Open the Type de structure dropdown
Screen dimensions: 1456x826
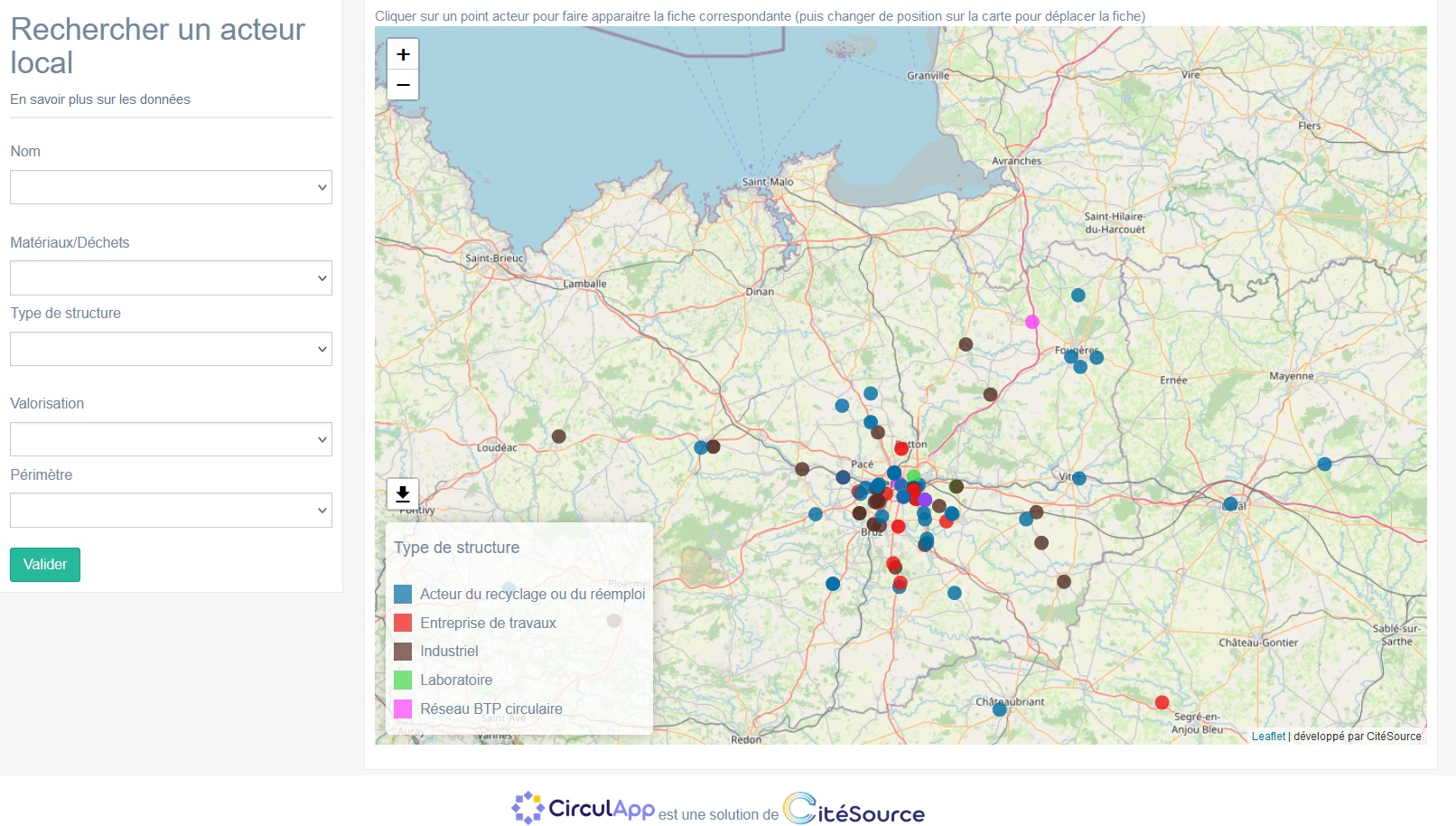coord(171,349)
